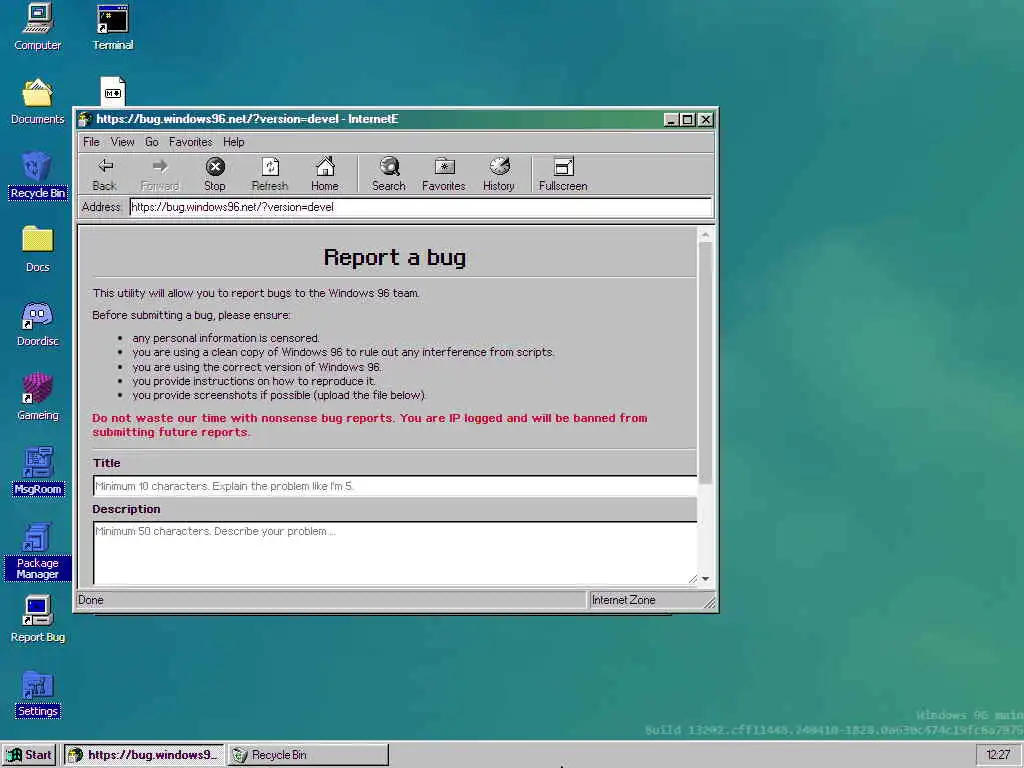Switch to Fullscreen mode icon
This screenshot has width=1024, height=768.
[563, 174]
